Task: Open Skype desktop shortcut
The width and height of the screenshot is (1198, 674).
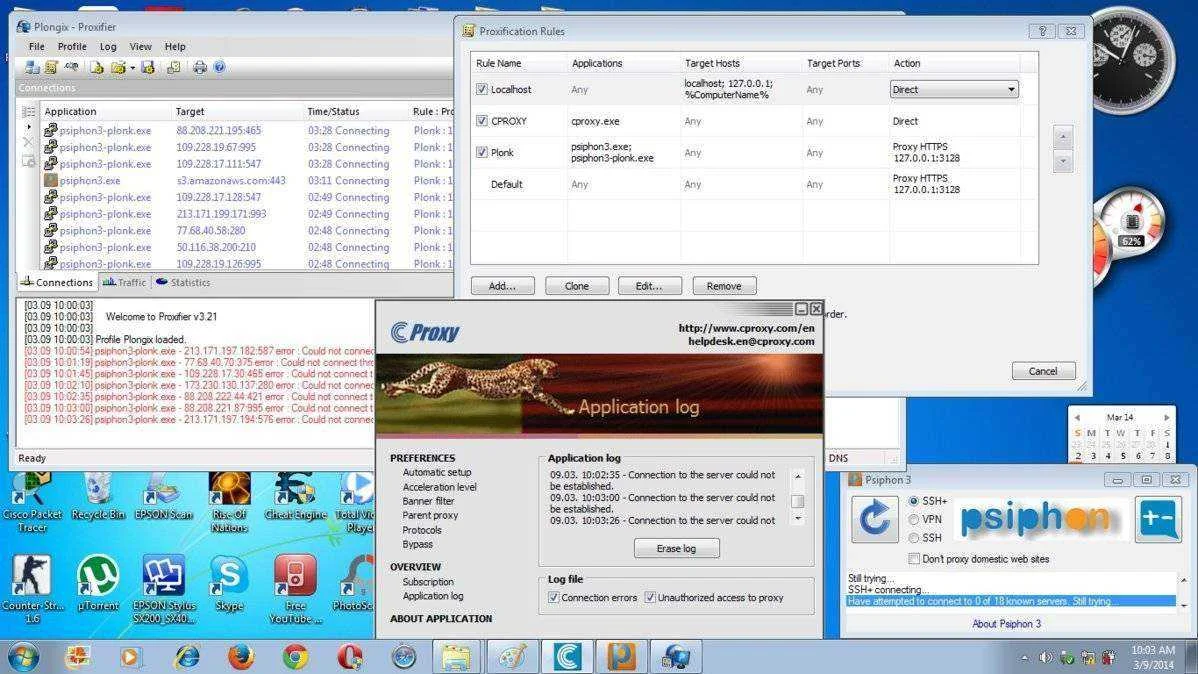Action: click(228, 583)
